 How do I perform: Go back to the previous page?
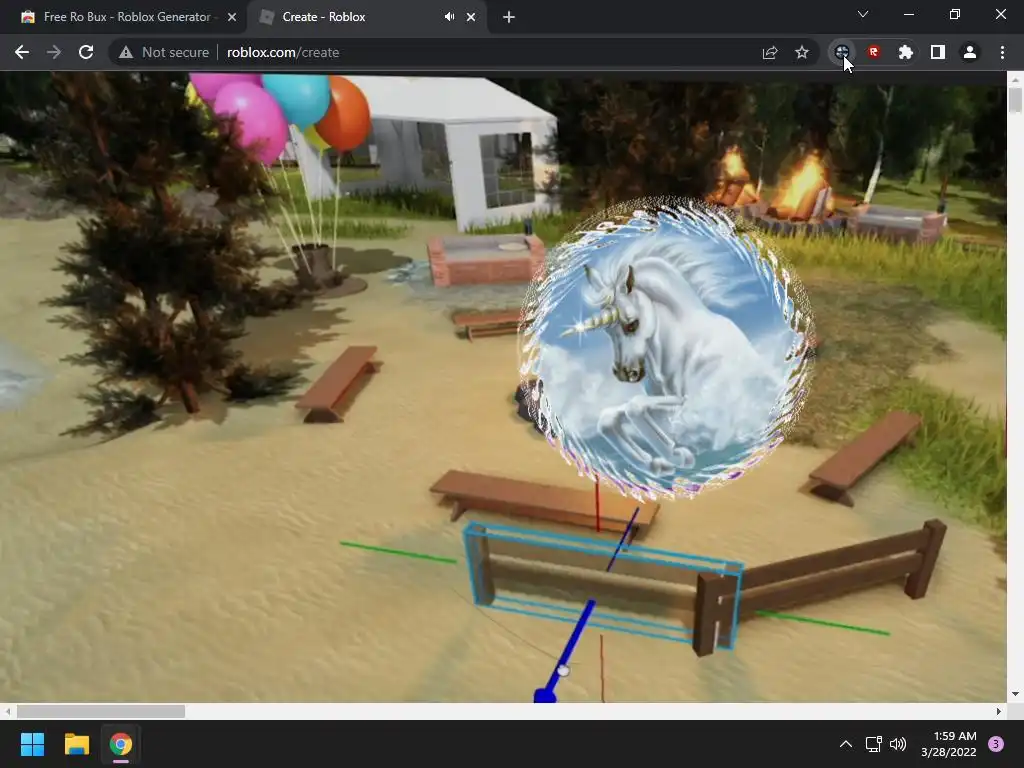coord(22,52)
